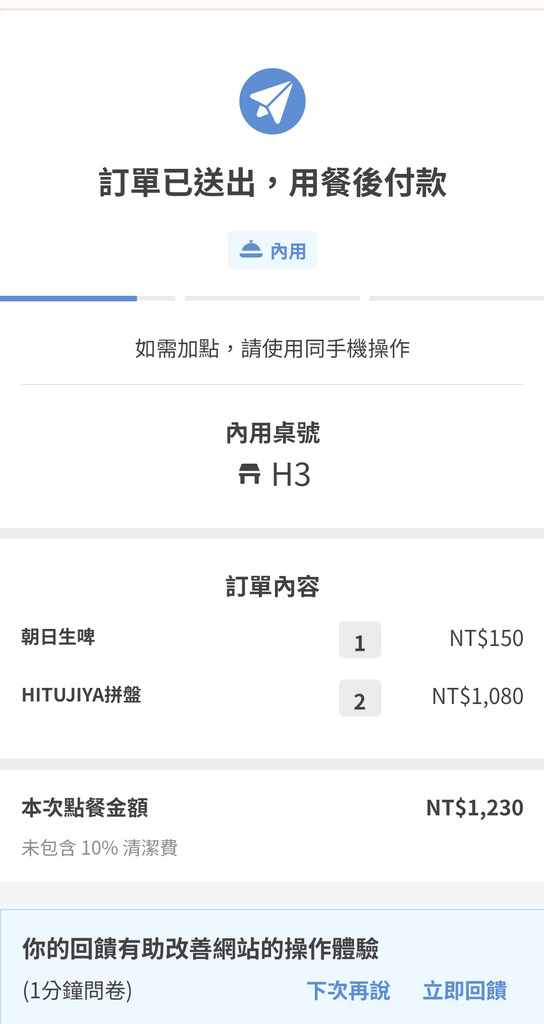Click the service bell dine-in icon
Image resolution: width=544 pixels, height=1024 pixels.
click(251, 249)
